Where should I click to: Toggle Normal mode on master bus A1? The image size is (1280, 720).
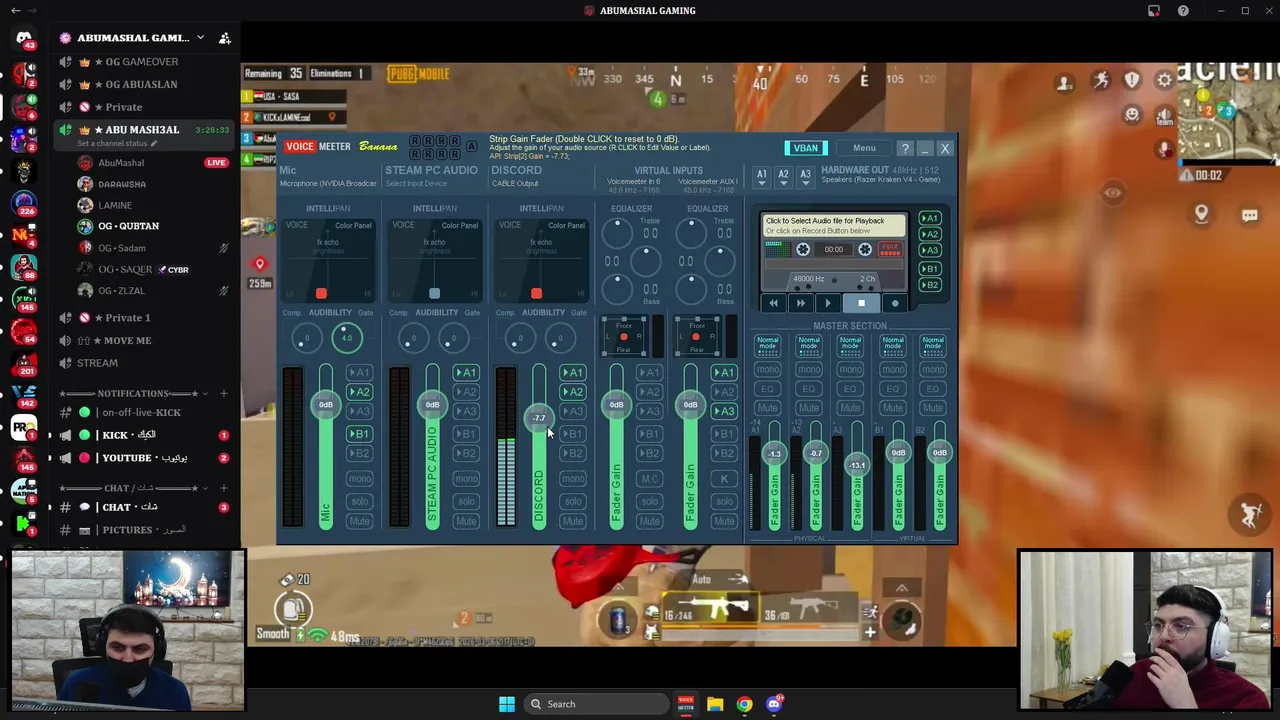click(x=767, y=345)
